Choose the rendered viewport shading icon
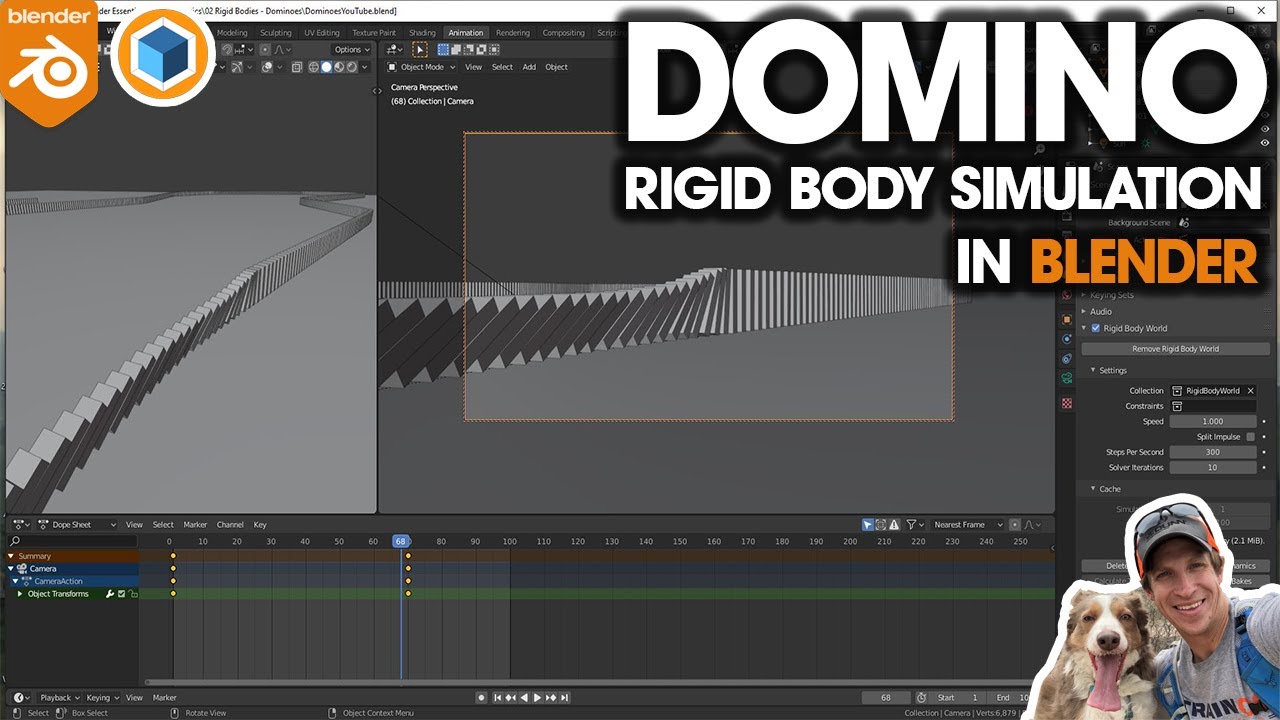Screen dimensions: 1280x720 [351, 67]
